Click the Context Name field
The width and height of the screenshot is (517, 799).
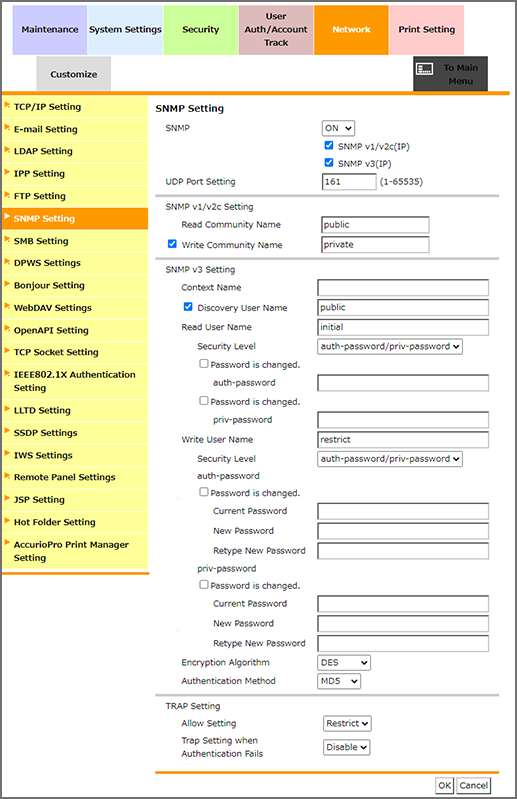403,287
